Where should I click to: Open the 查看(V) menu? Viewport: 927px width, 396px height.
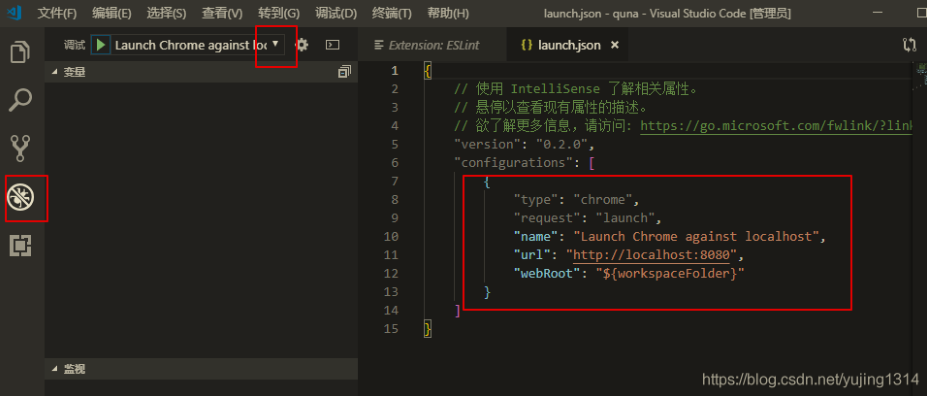[222, 13]
